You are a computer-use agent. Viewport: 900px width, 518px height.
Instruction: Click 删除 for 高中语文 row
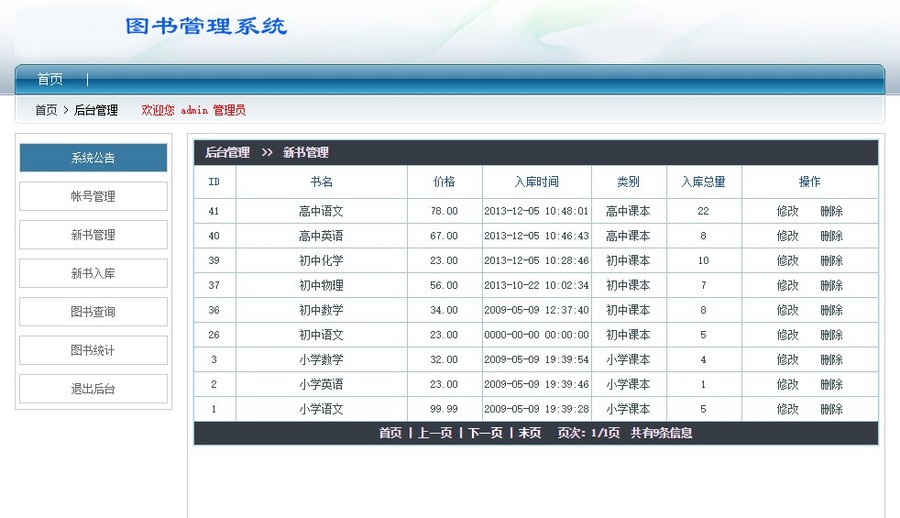point(832,211)
